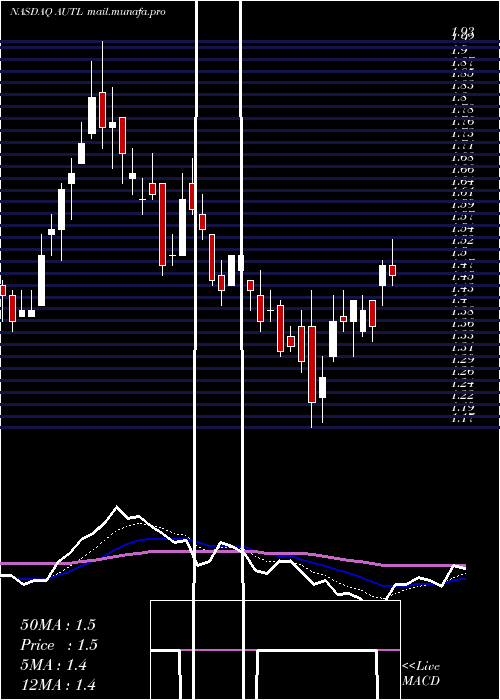Click the "mail.munafa.pro" source label
The width and height of the screenshot is (500, 700).
(125, 12)
